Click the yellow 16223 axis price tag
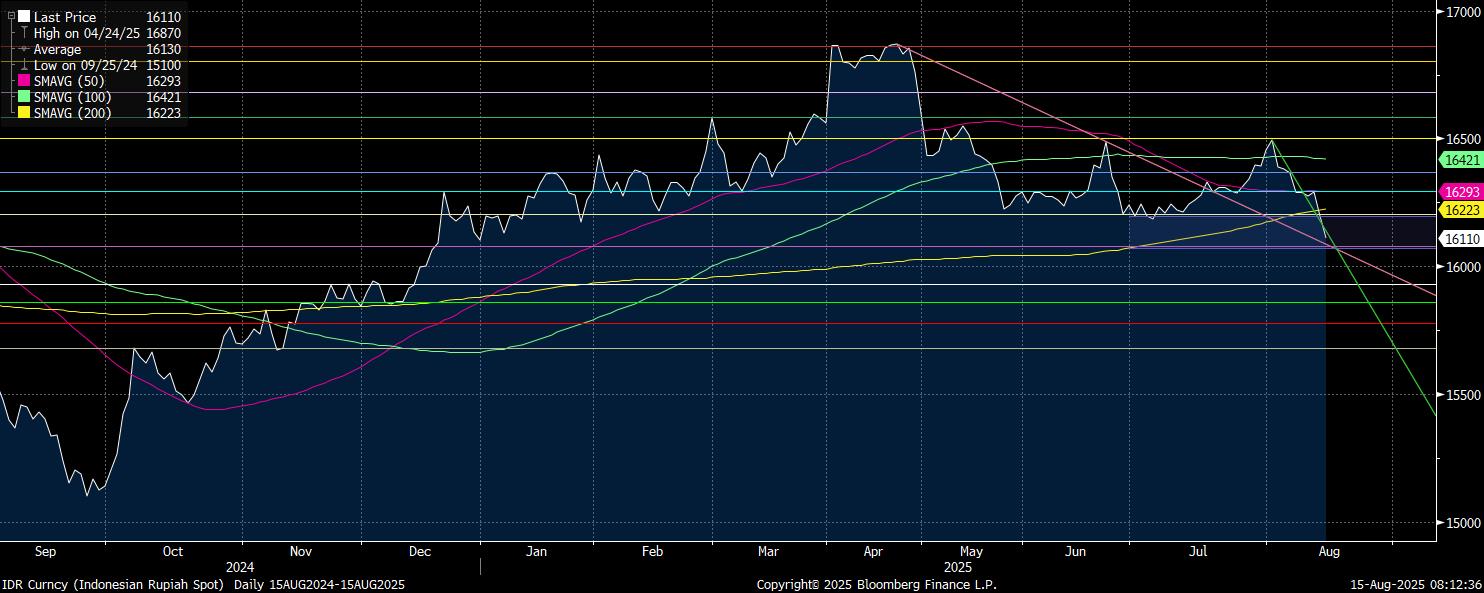Screen dimensions: 1484x593 point(1461,210)
